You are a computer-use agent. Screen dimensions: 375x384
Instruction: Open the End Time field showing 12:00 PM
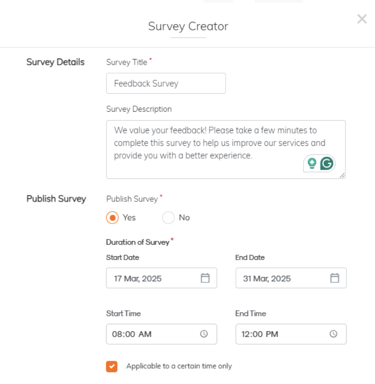coord(291,334)
